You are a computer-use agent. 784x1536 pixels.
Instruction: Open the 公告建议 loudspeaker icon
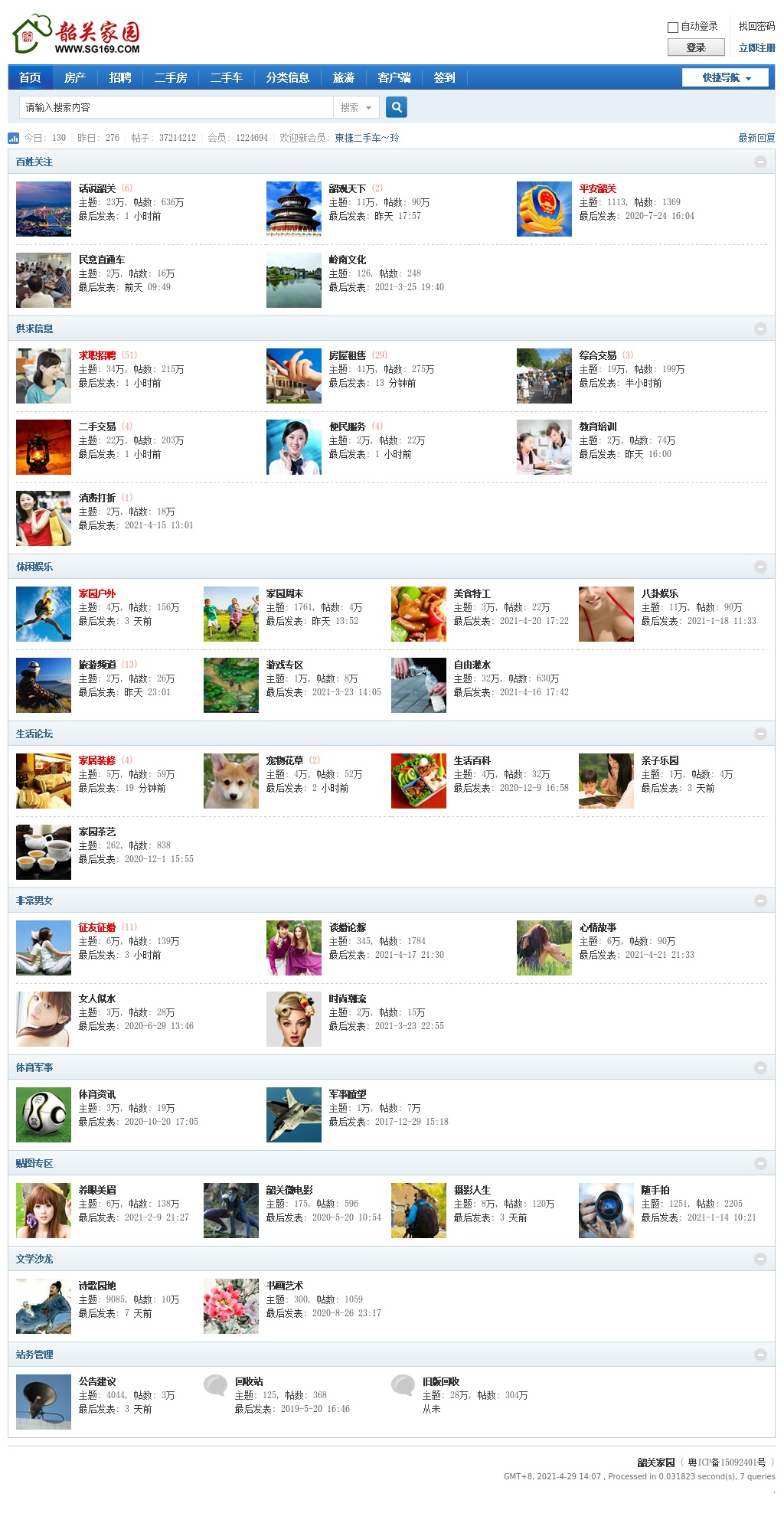44,1402
